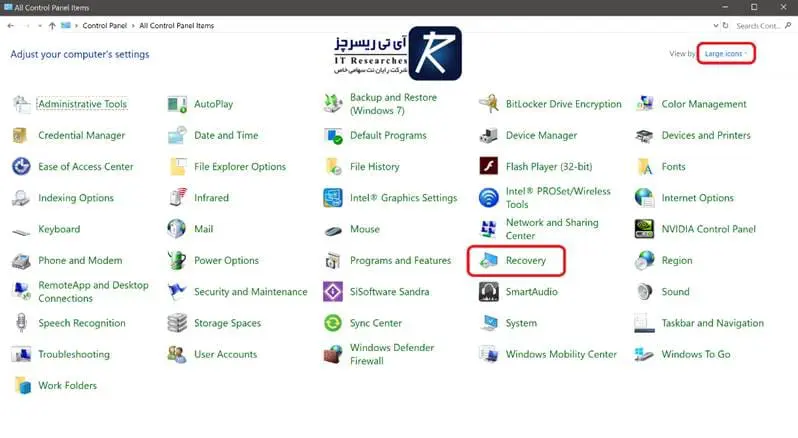Open the recent locations dropdown arrow
Image resolution: width=798 pixels, height=438 pixels.
click(38, 25)
